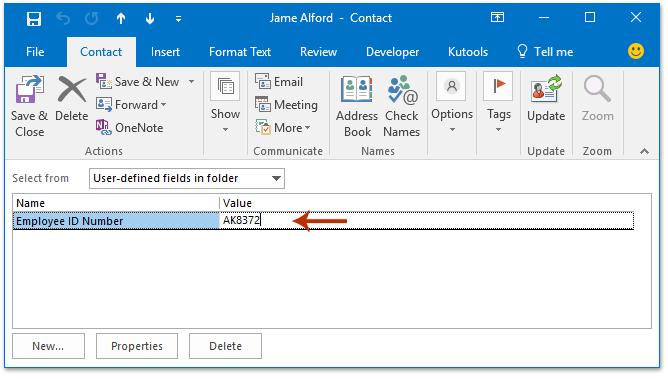Click the smiley feedback icon
The image size is (668, 379).
coord(636,51)
